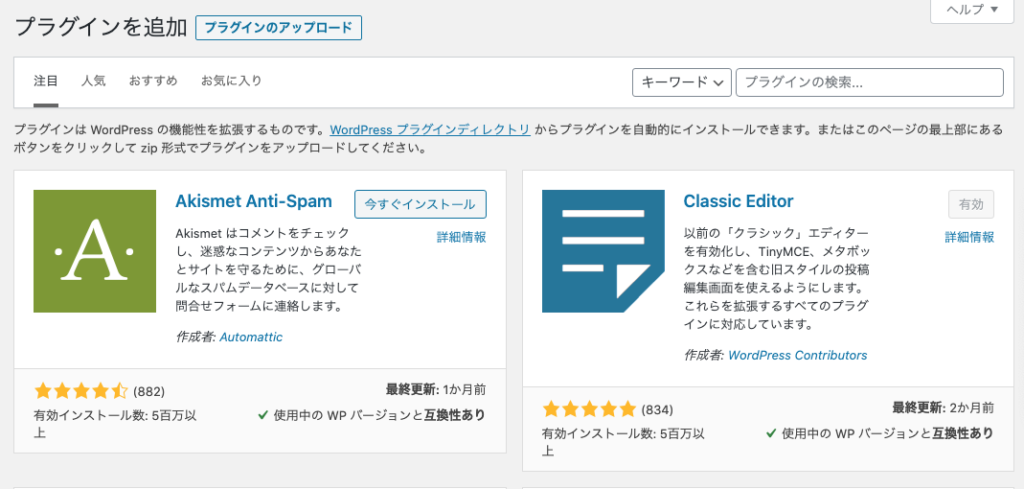The width and height of the screenshot is (1024, 489).
Task: Install Akismet with 今すぐインストール button
Action: (421, 204)
